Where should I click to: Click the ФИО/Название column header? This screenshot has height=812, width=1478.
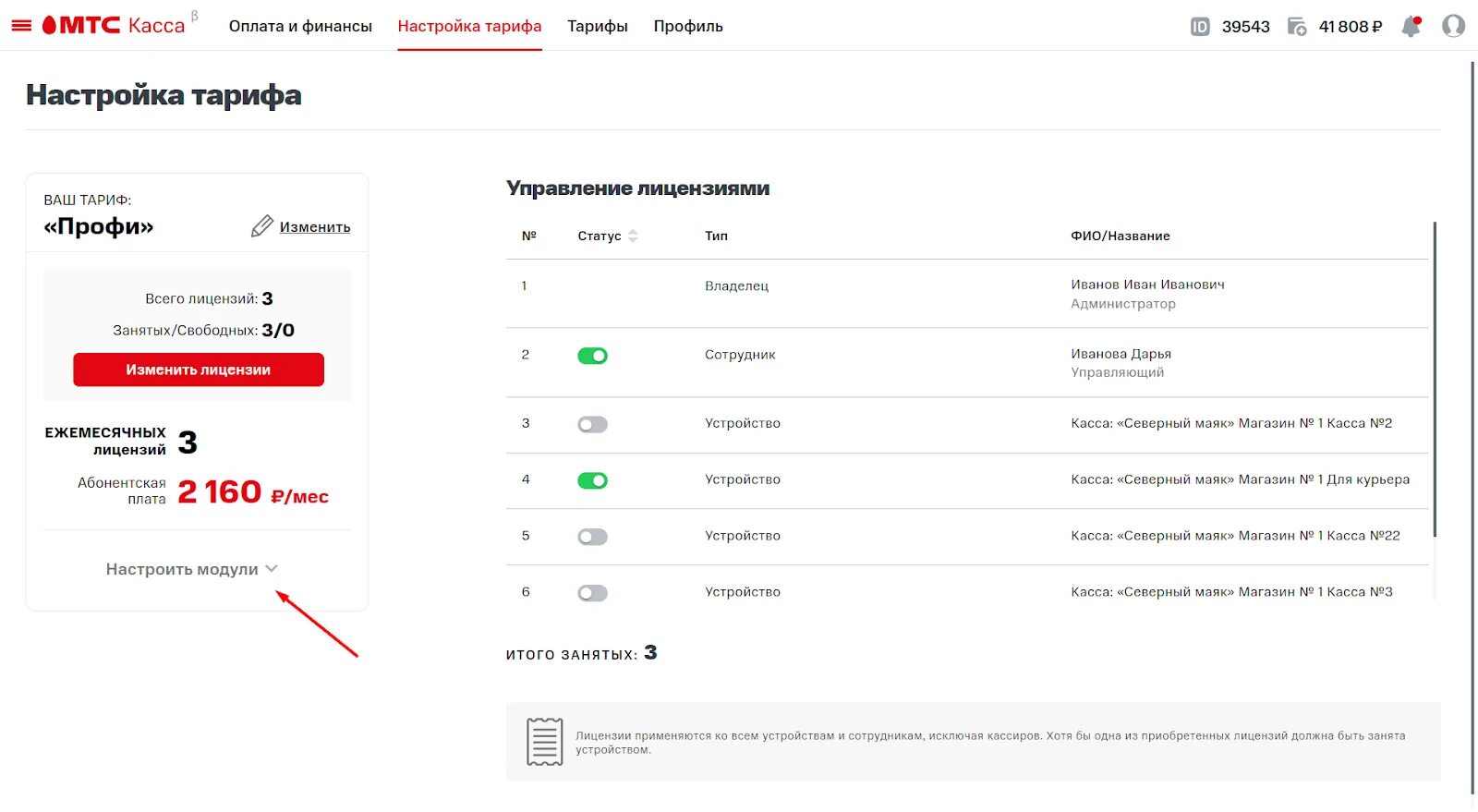(1121, 236)
